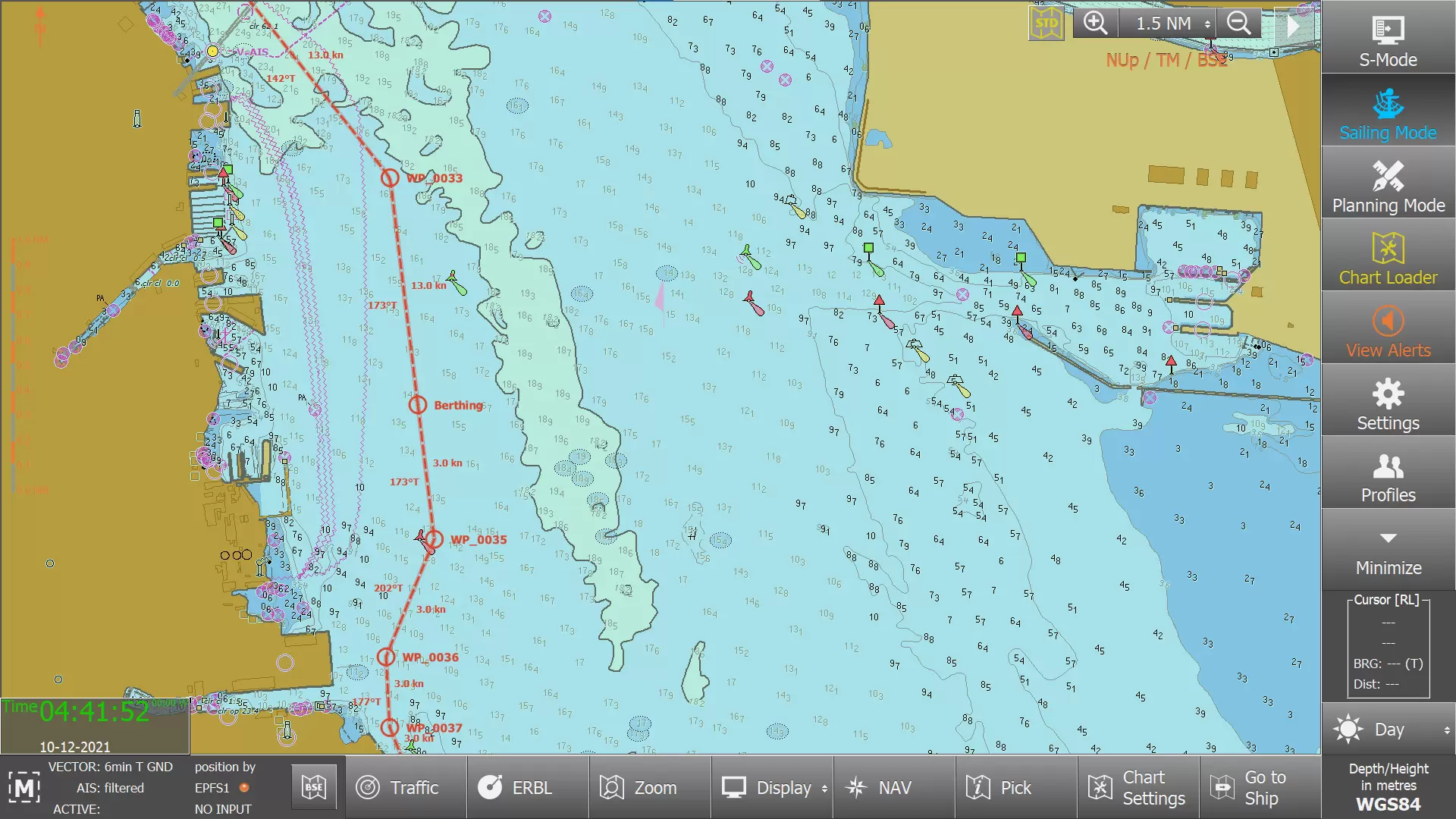Zoom out with the magnifier minus icon
This screenshot has height=819, width=1456.
click(1239, 24)
